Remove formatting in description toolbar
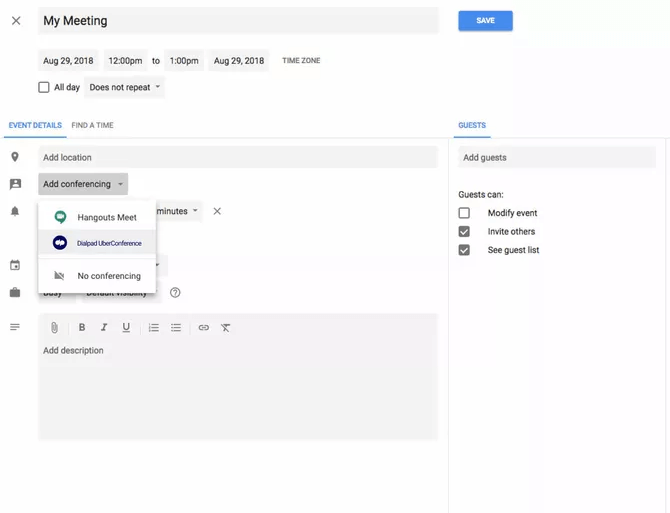The height and width of the screenshot is (513, 670). tap(226, 328)
